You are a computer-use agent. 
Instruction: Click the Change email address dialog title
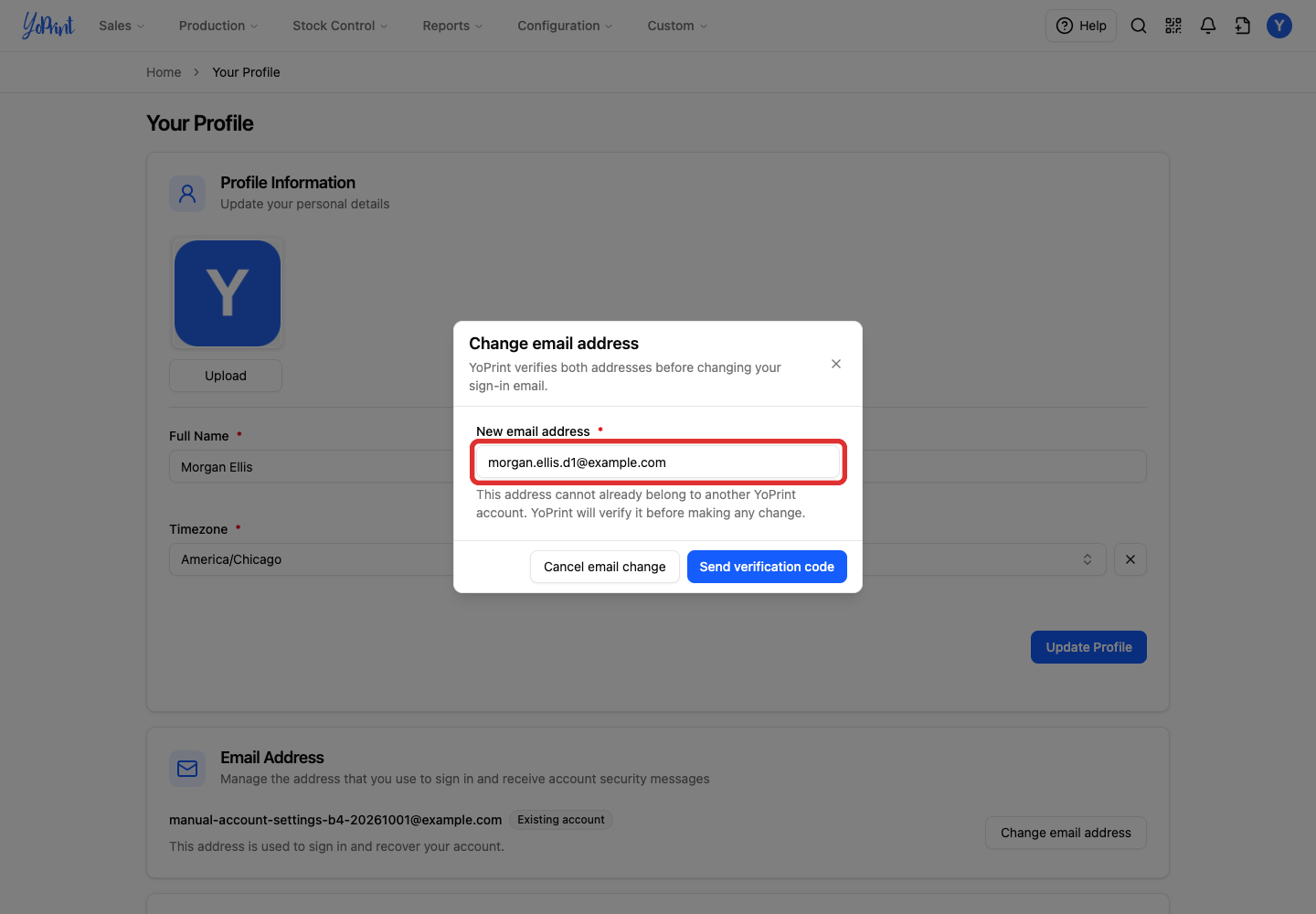pyautogui.click(x=554, y=344)
